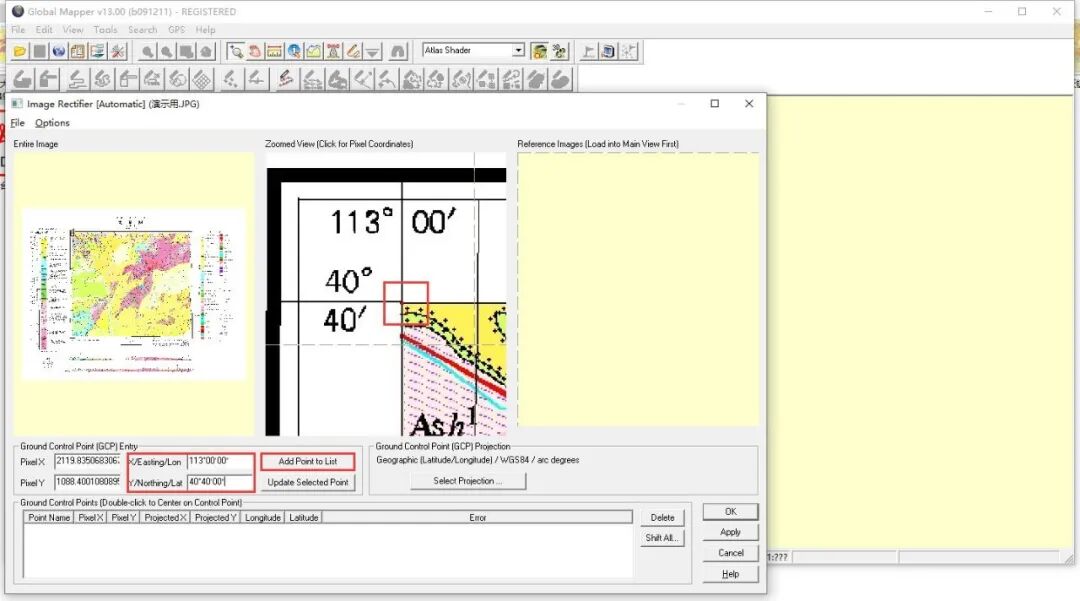Select the Feature Info tool icon
This screenshot has height=601, width=1080.
(x=294, y=52)
